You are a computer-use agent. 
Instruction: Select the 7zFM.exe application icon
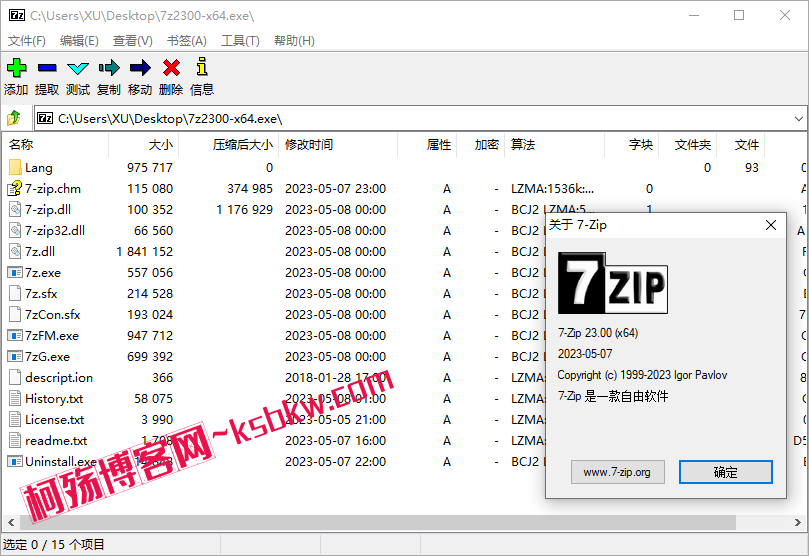click(x=15, y=335)
